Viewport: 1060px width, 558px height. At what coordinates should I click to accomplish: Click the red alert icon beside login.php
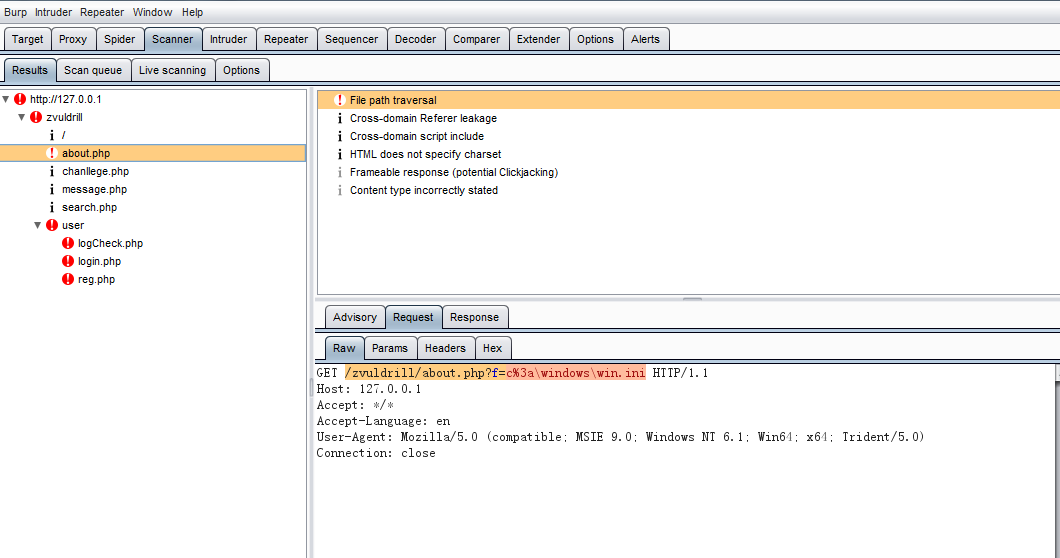(68, 261)
